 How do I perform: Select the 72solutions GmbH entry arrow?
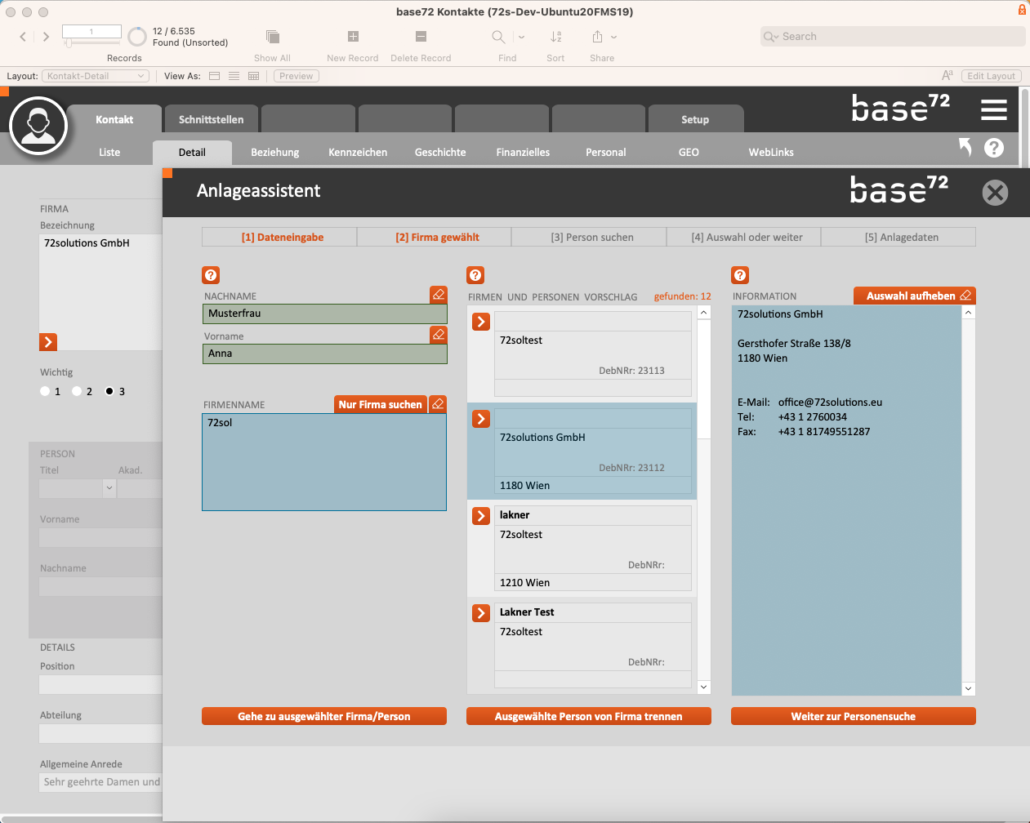(481, 419)
